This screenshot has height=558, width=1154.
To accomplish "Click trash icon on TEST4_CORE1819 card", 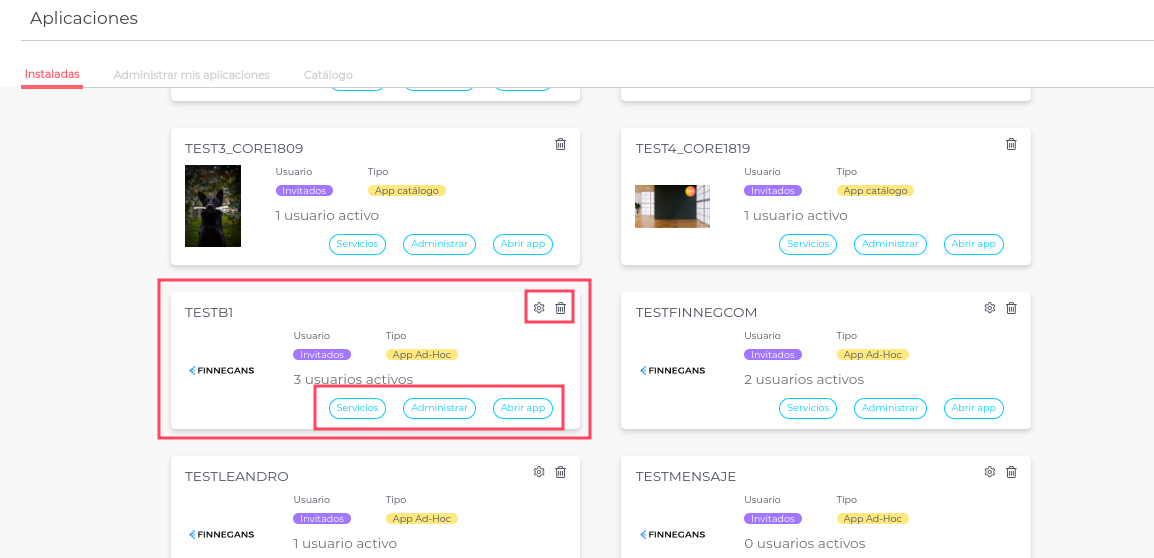I will 1011,144.
